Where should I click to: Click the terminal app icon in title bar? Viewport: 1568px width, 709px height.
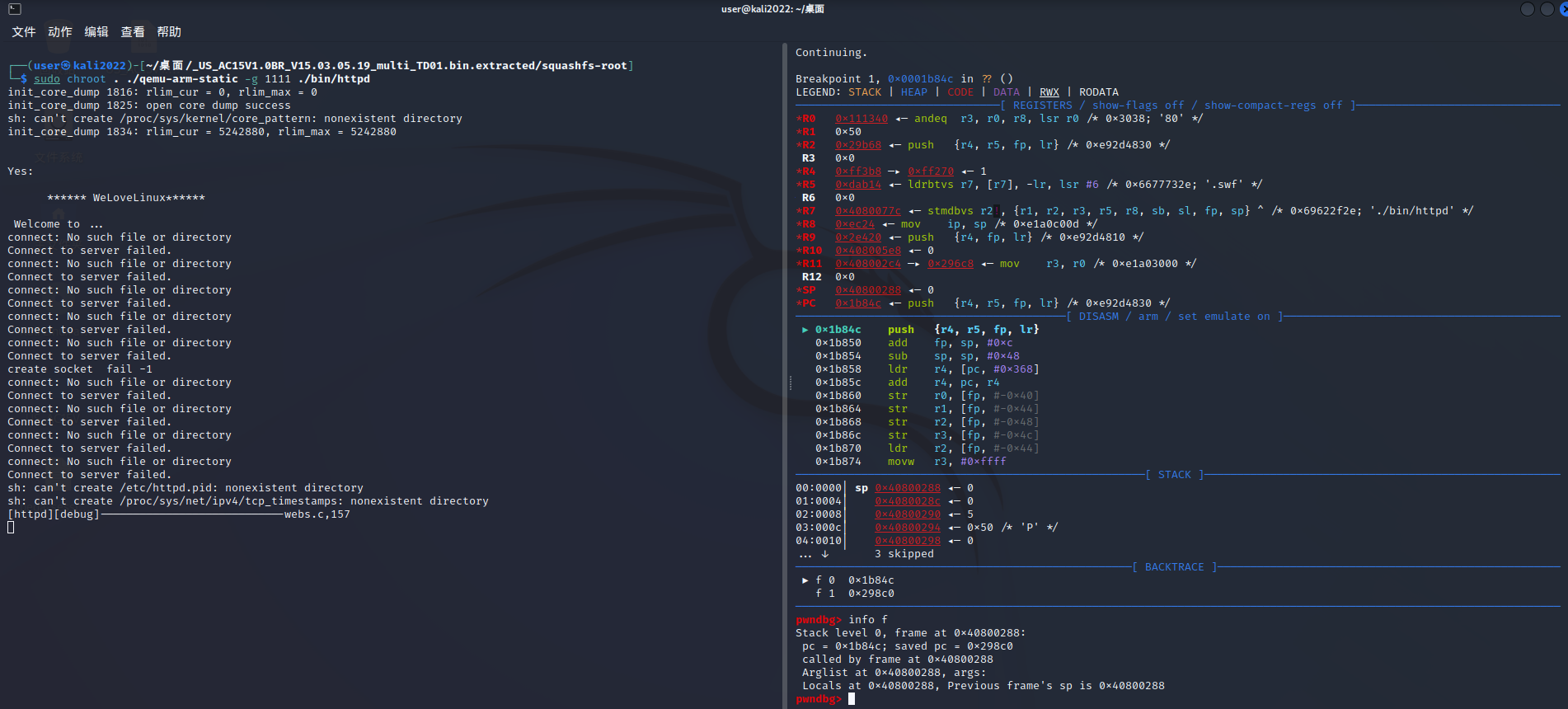14,9
